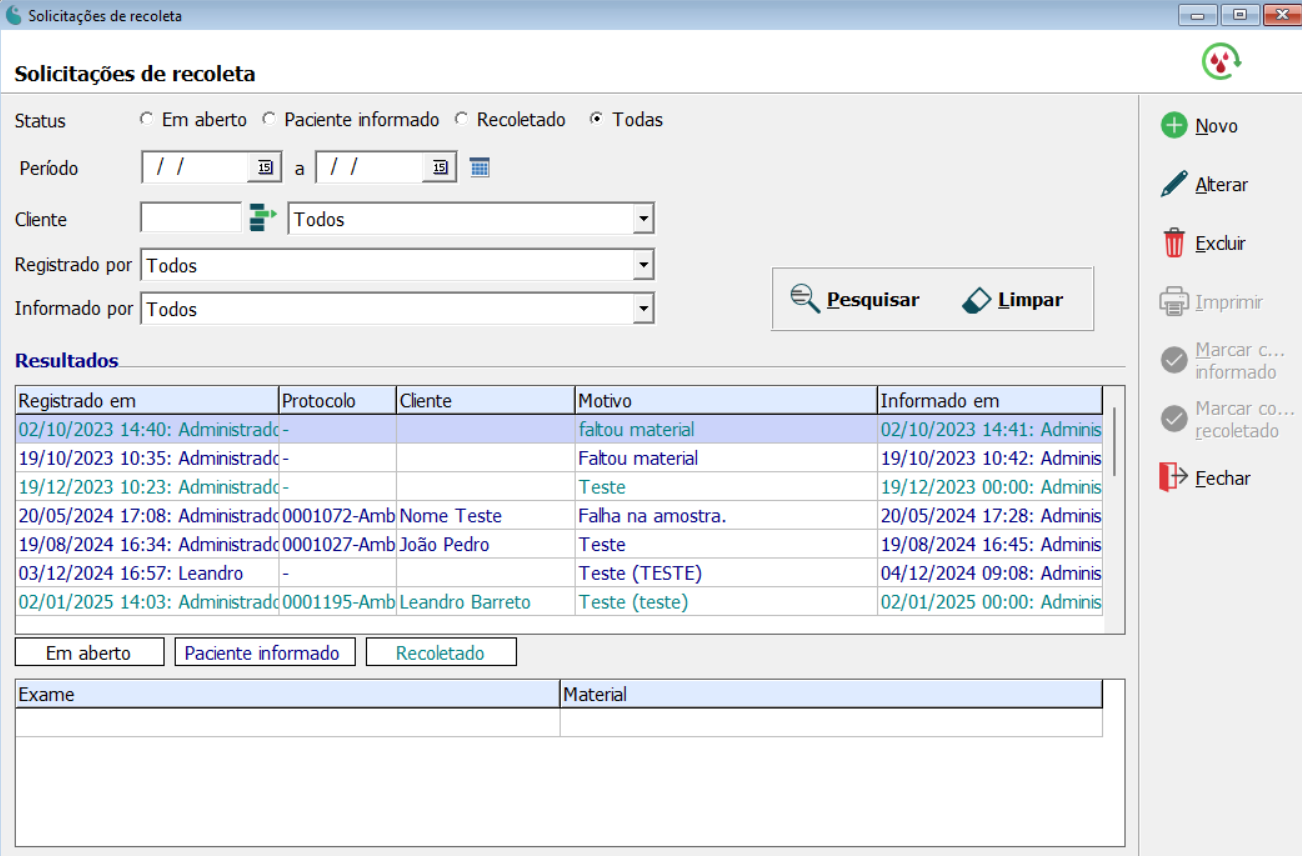The image size is (1302, 856).
Task: Click the end date Período input field
Action: pos(369,168)
